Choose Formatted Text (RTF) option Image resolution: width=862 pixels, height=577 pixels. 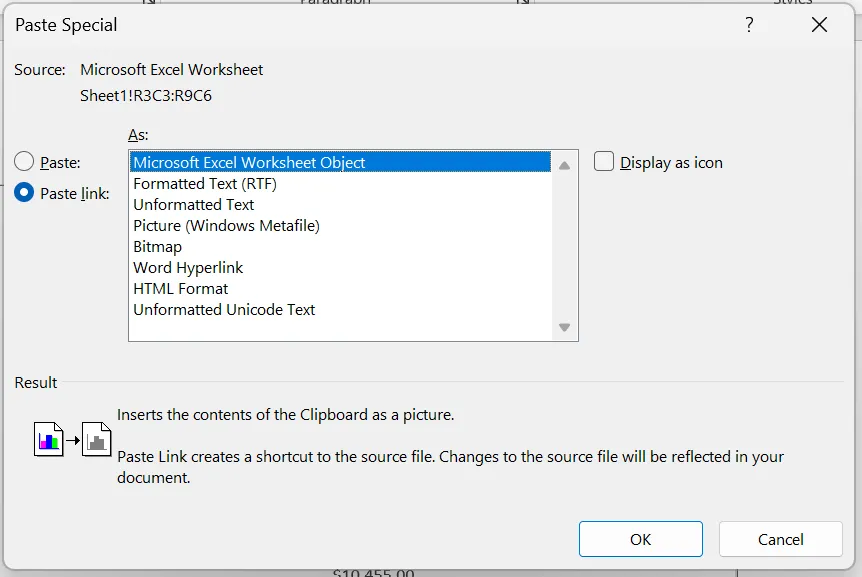[x=205, y=184]
